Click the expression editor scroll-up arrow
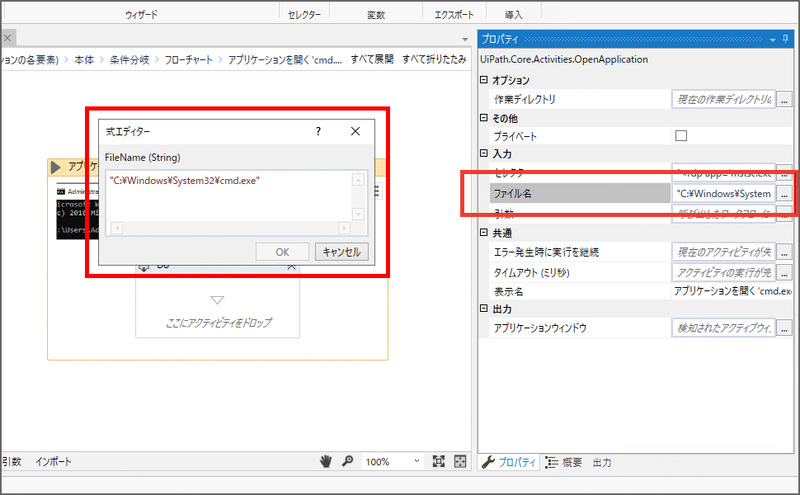The width and height of the screenshot is (800, 495). [x=358, y=180]
